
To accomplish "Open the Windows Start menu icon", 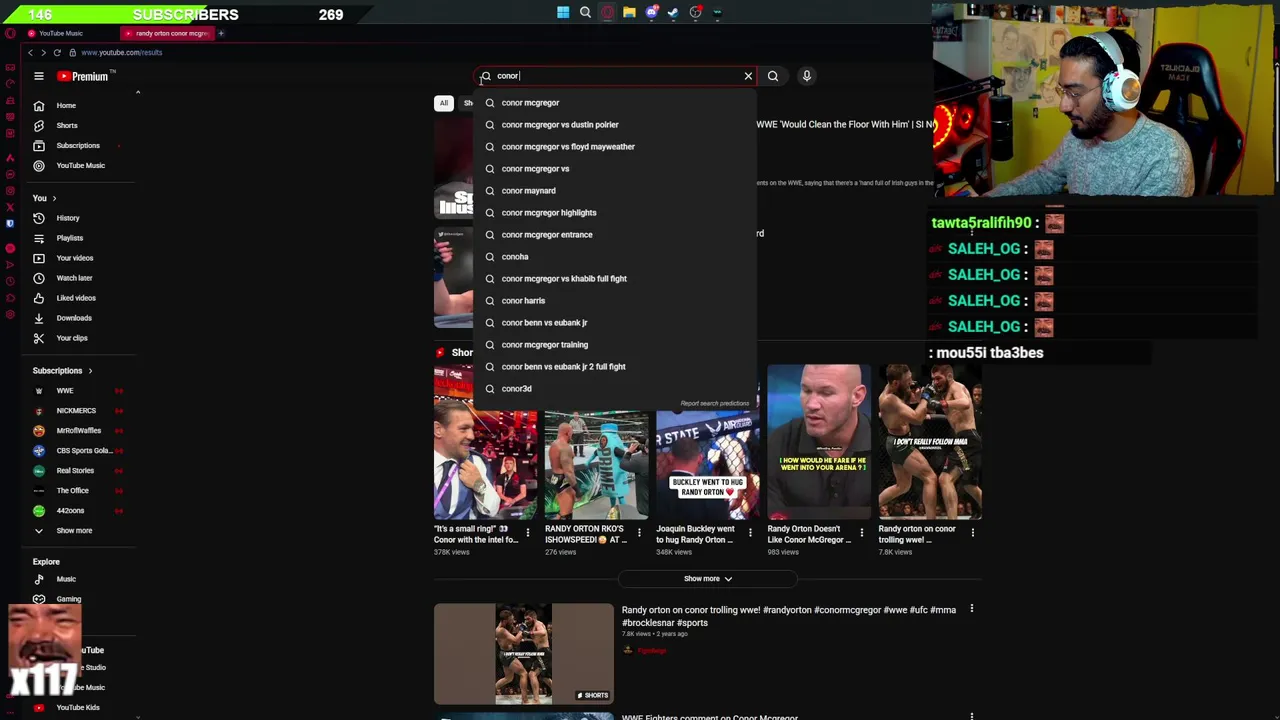I will click(563, 13).
